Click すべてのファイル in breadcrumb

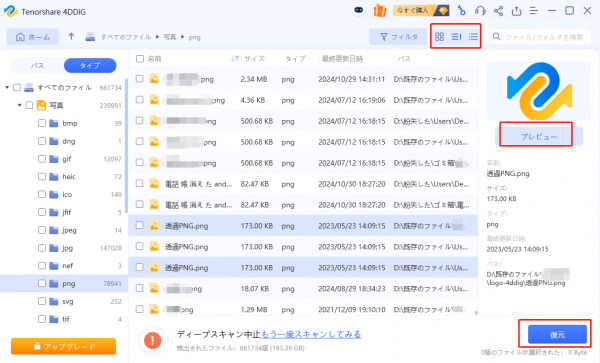tap(126, 37)
